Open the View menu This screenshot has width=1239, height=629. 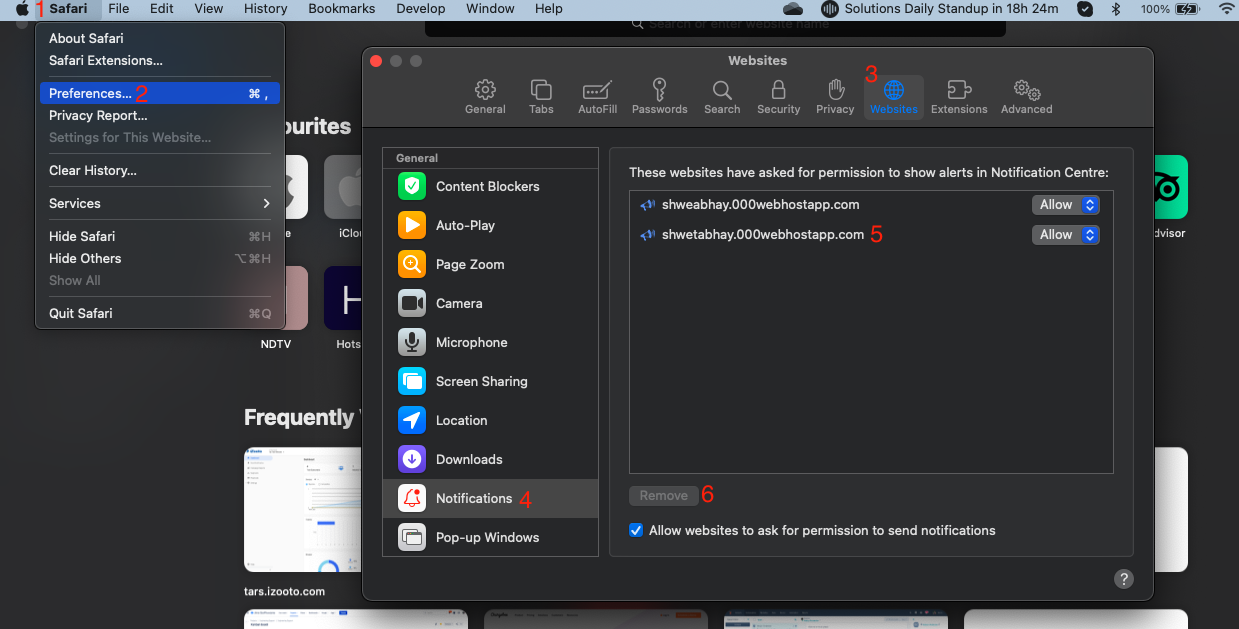pos(208,9)
